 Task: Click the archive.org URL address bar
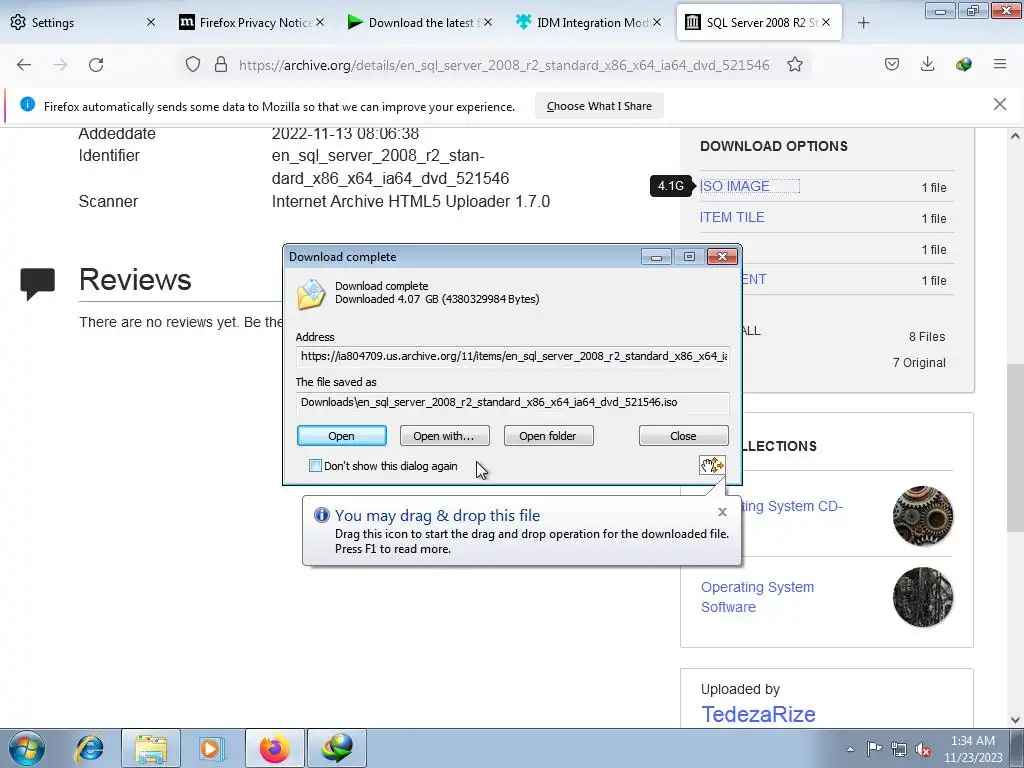tap(504, 65)
